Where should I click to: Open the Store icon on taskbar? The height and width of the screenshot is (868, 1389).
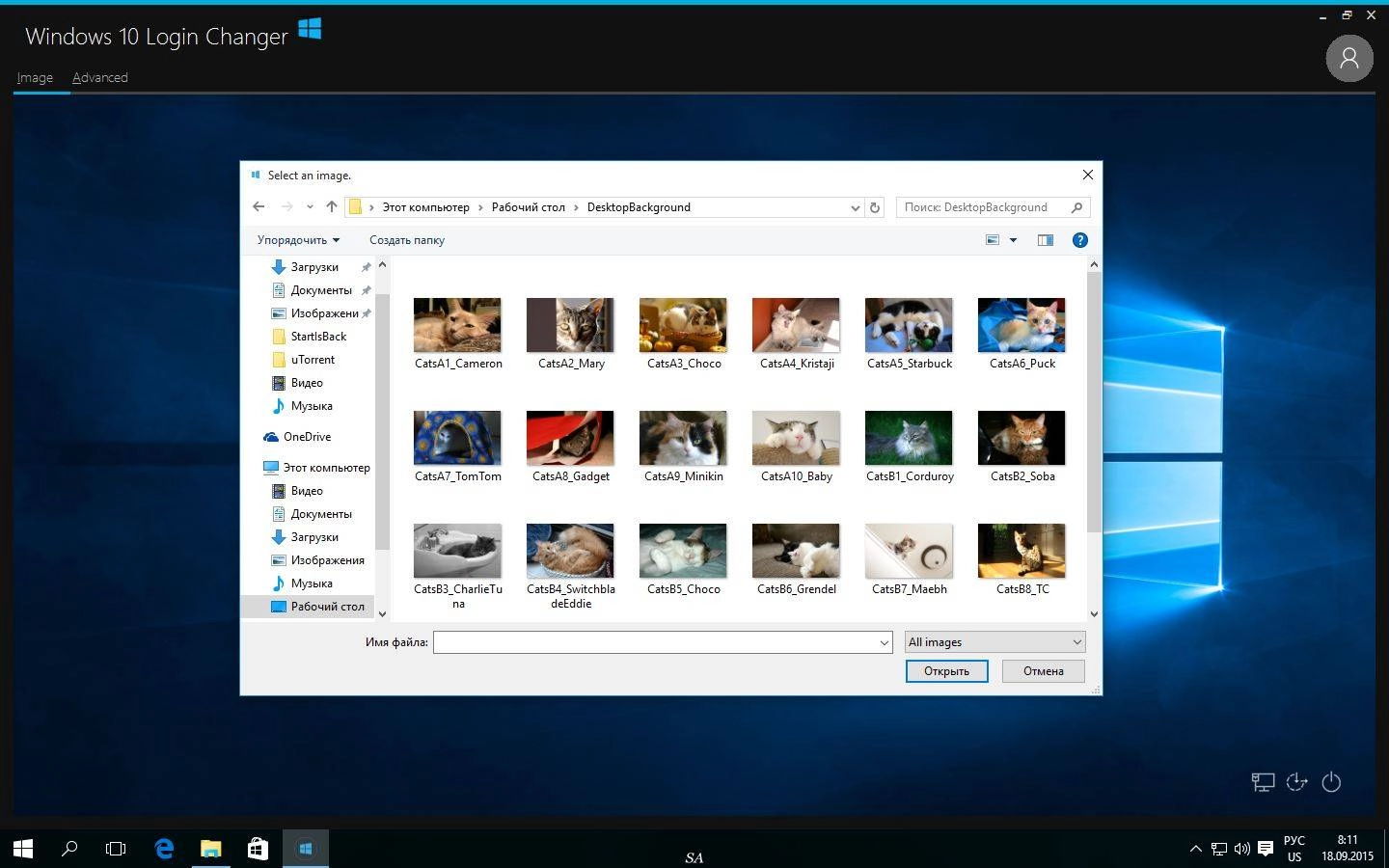pos(258,849)
